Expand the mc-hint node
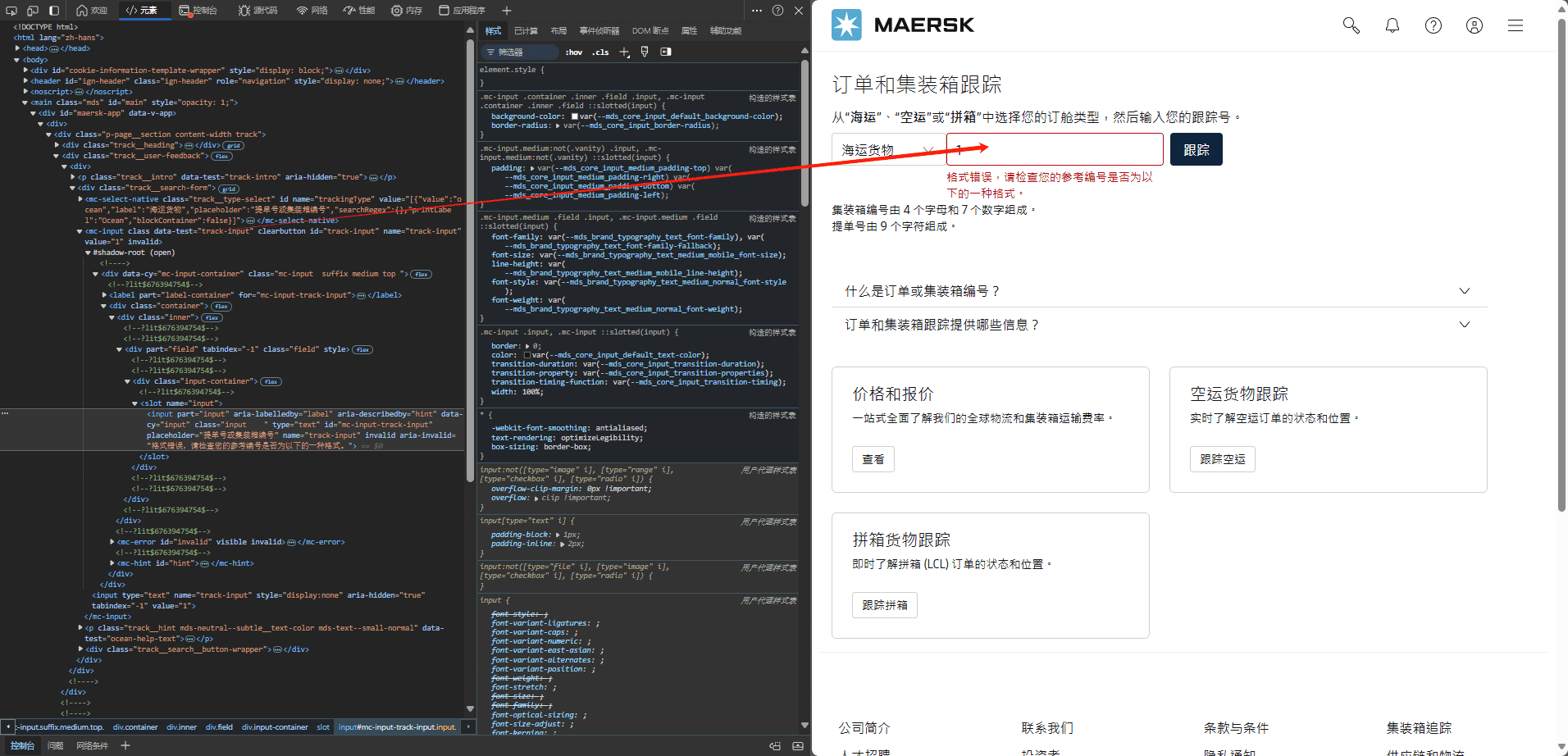 [112, 563]
